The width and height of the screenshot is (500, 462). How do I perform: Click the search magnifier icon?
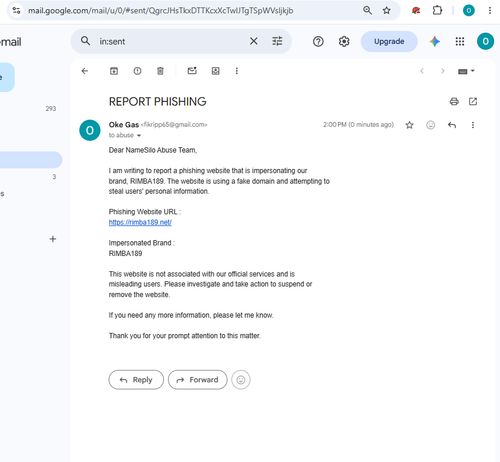coord(86,41)
